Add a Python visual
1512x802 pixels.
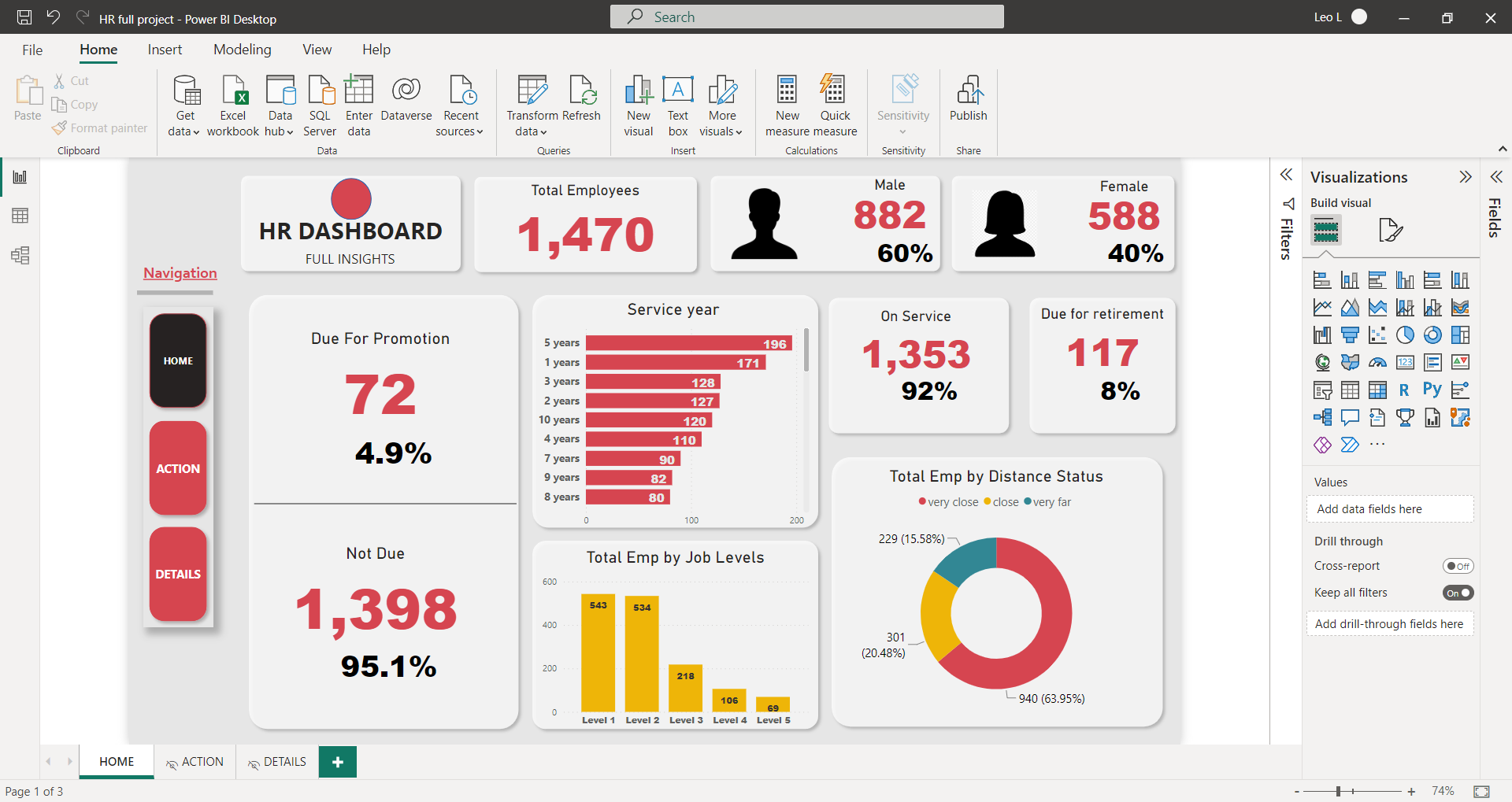click(1432, 390)
